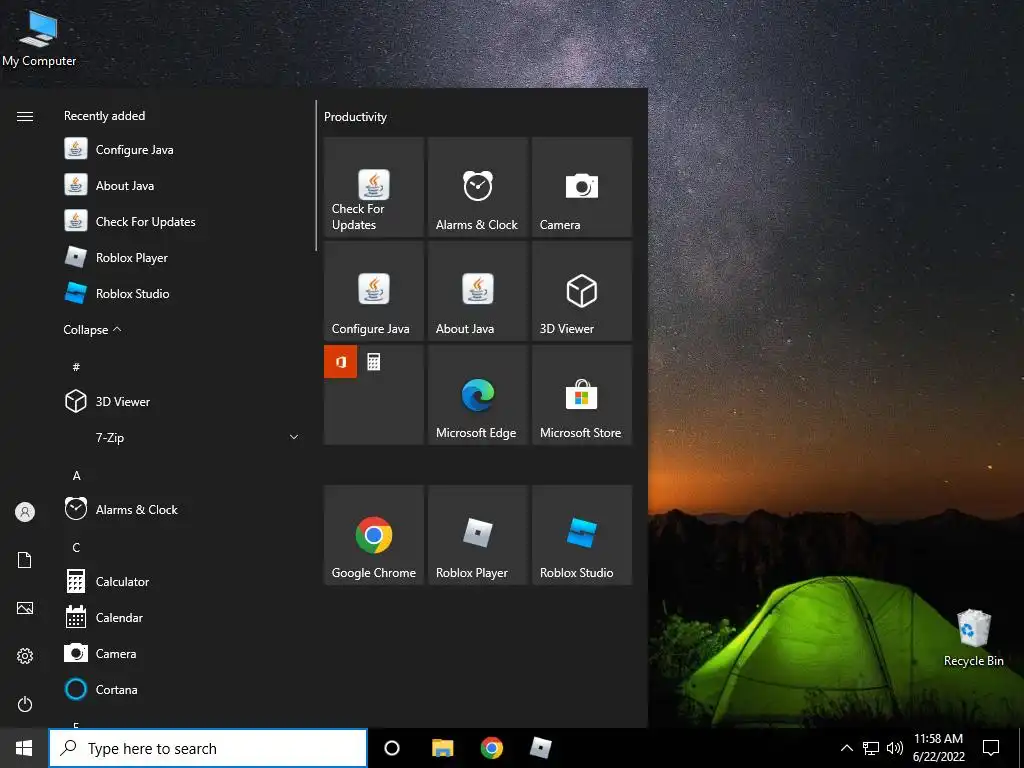Open 3D Viewer from the app list
The height and width of the screenshot is (768, 1024).
coord(183,401)
